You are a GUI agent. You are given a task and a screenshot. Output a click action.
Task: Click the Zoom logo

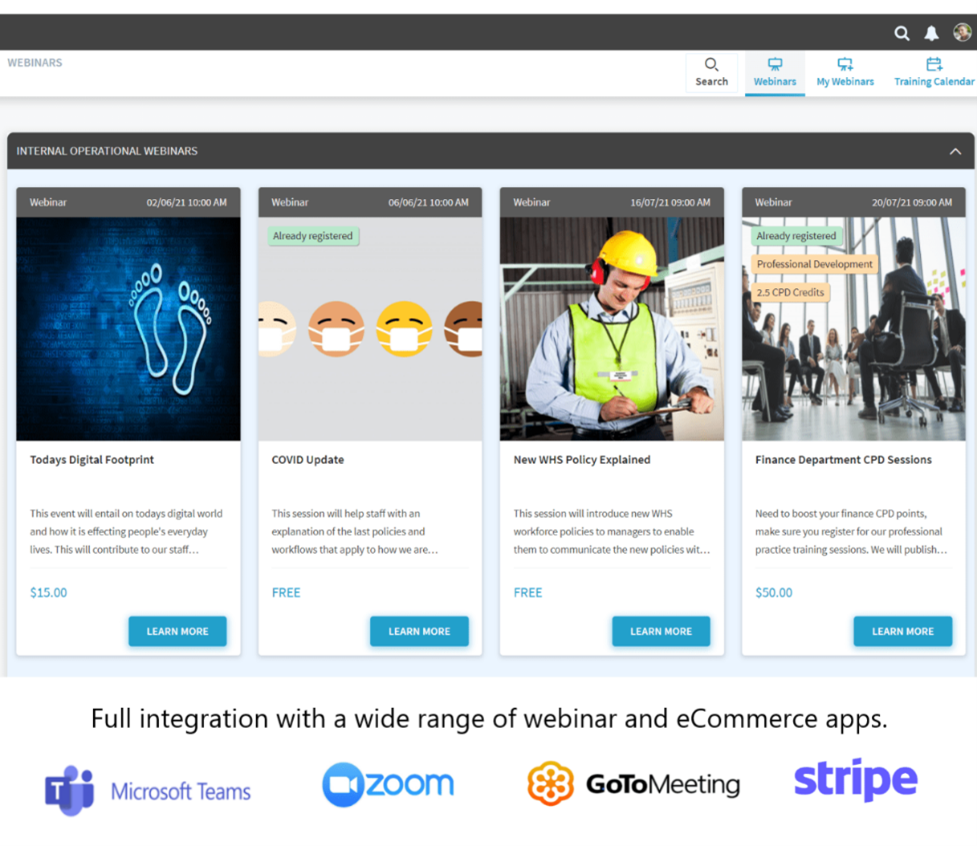[388, 784]
